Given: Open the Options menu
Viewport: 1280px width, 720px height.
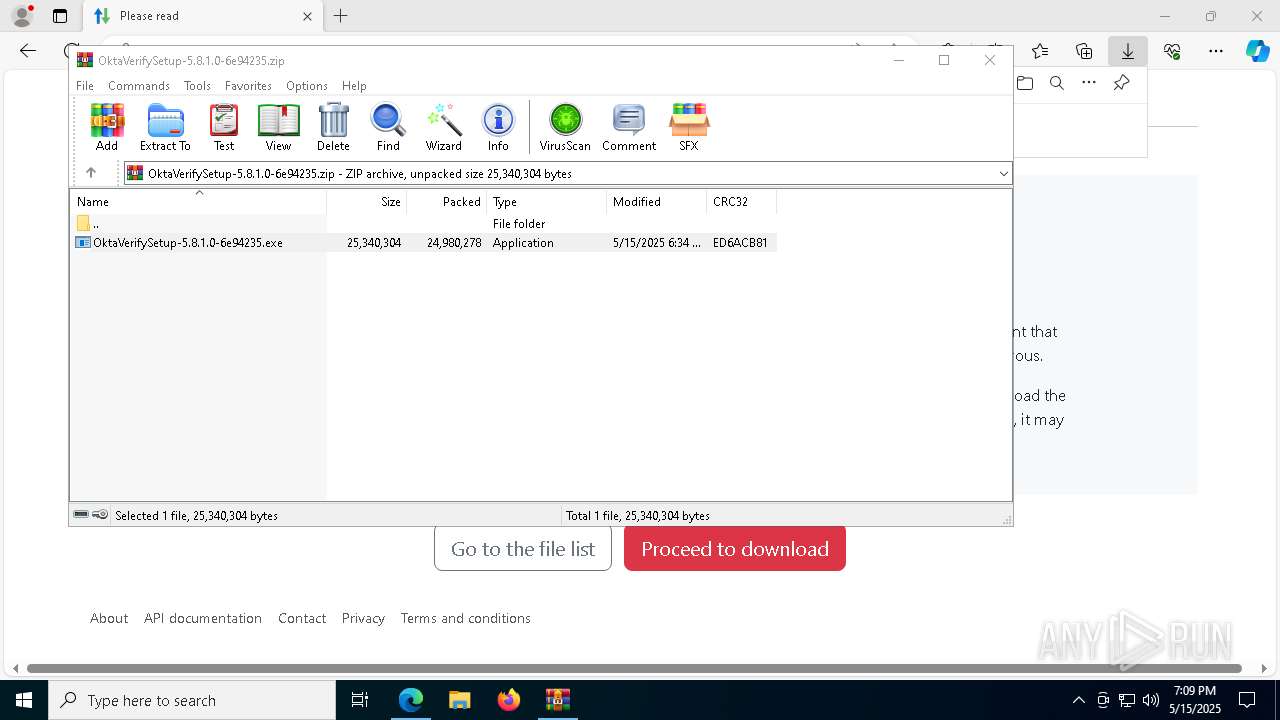Looking at the screenshot, I should 307,86.
